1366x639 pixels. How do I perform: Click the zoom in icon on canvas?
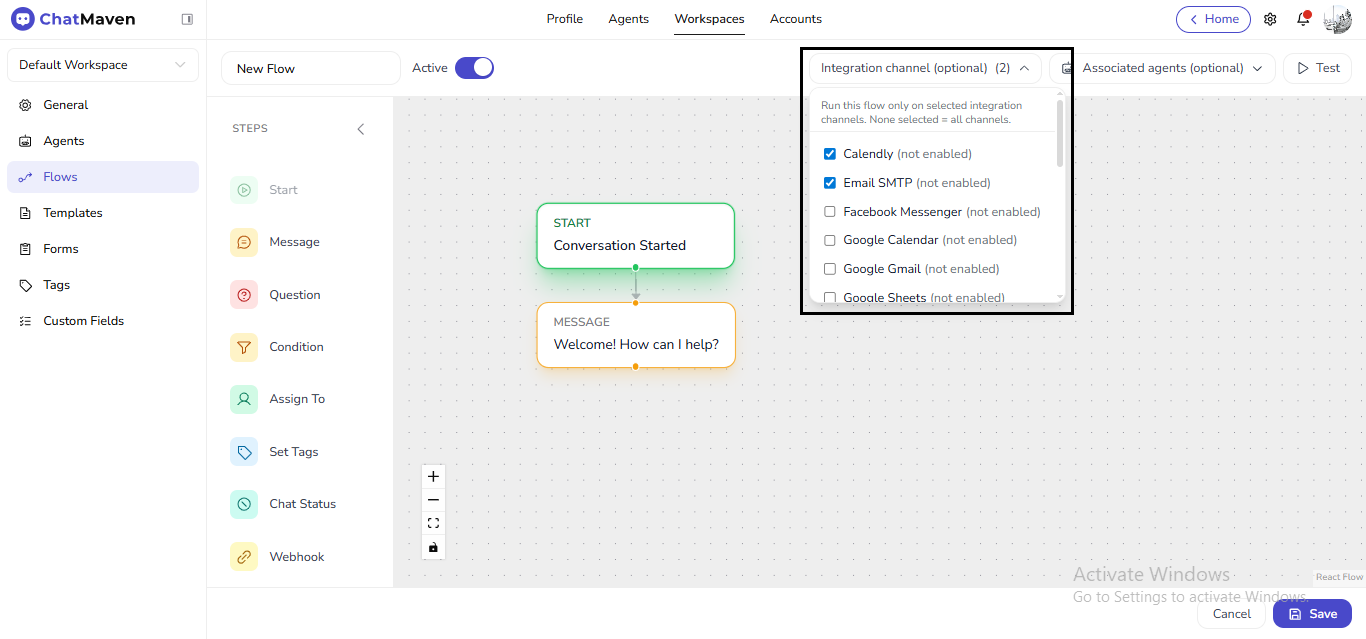(433, 476)
